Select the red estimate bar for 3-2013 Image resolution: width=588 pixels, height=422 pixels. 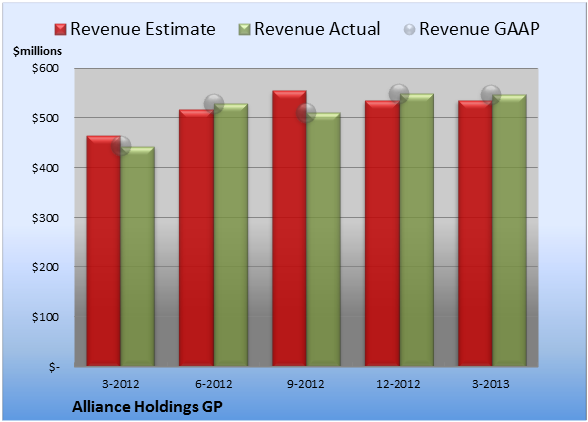click(x=475, y=233)
